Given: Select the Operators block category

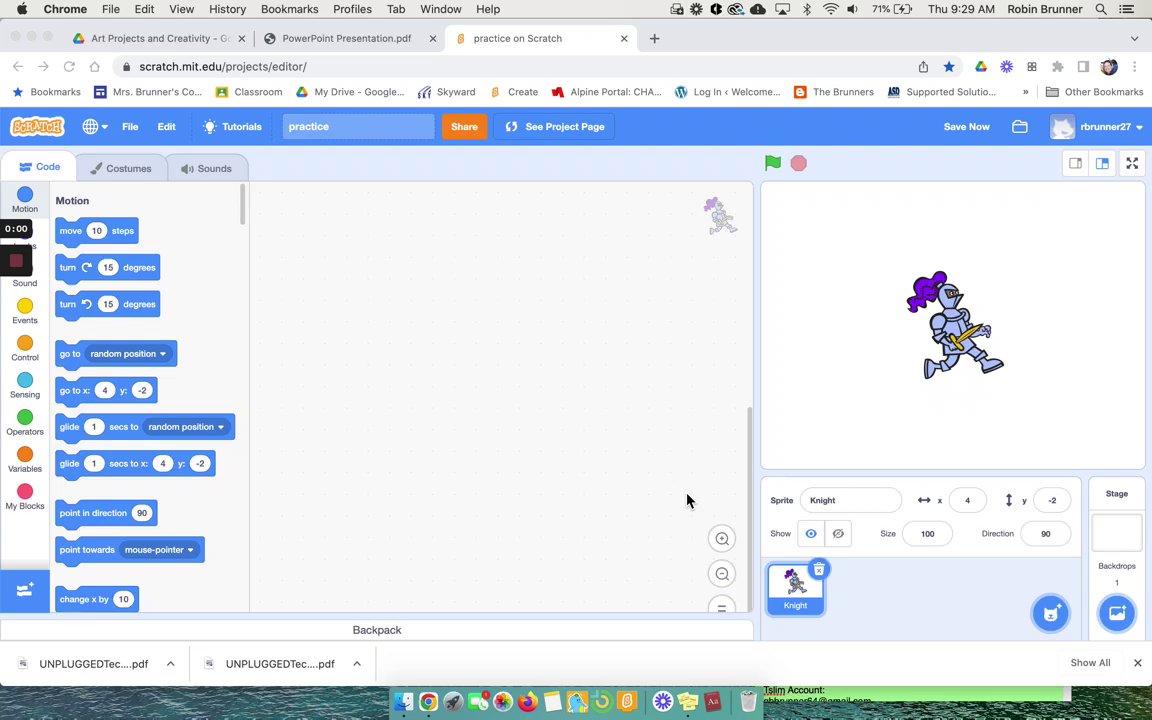Looking at the screenshot, I should coord(25,422).
